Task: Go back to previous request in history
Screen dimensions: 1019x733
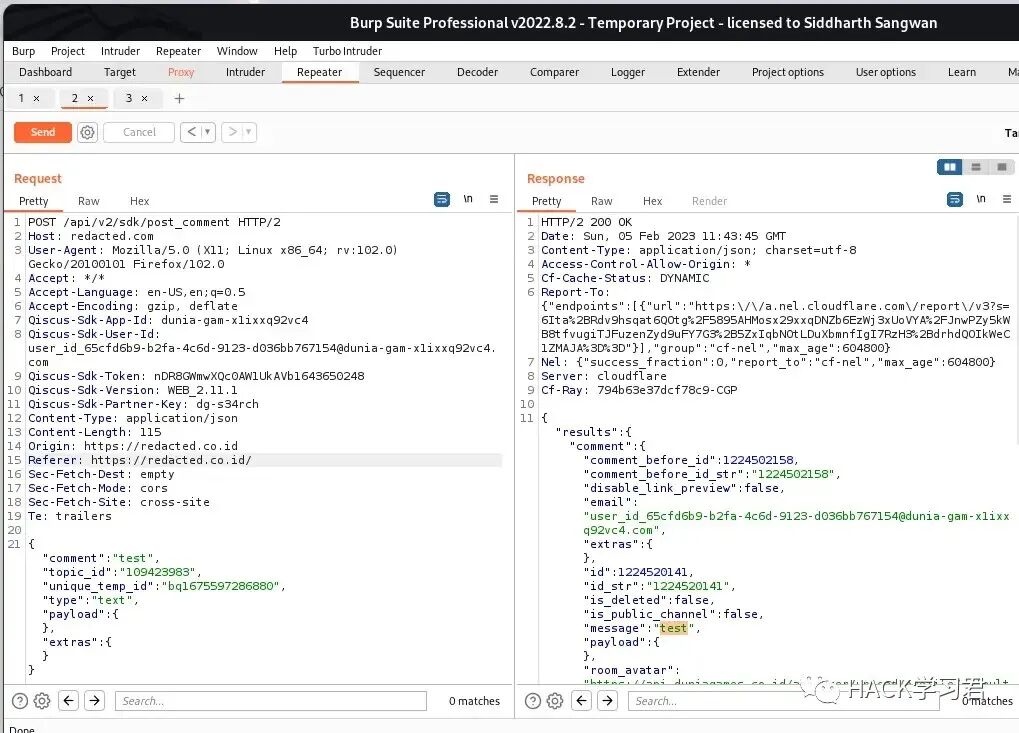Action: [191, 132]
